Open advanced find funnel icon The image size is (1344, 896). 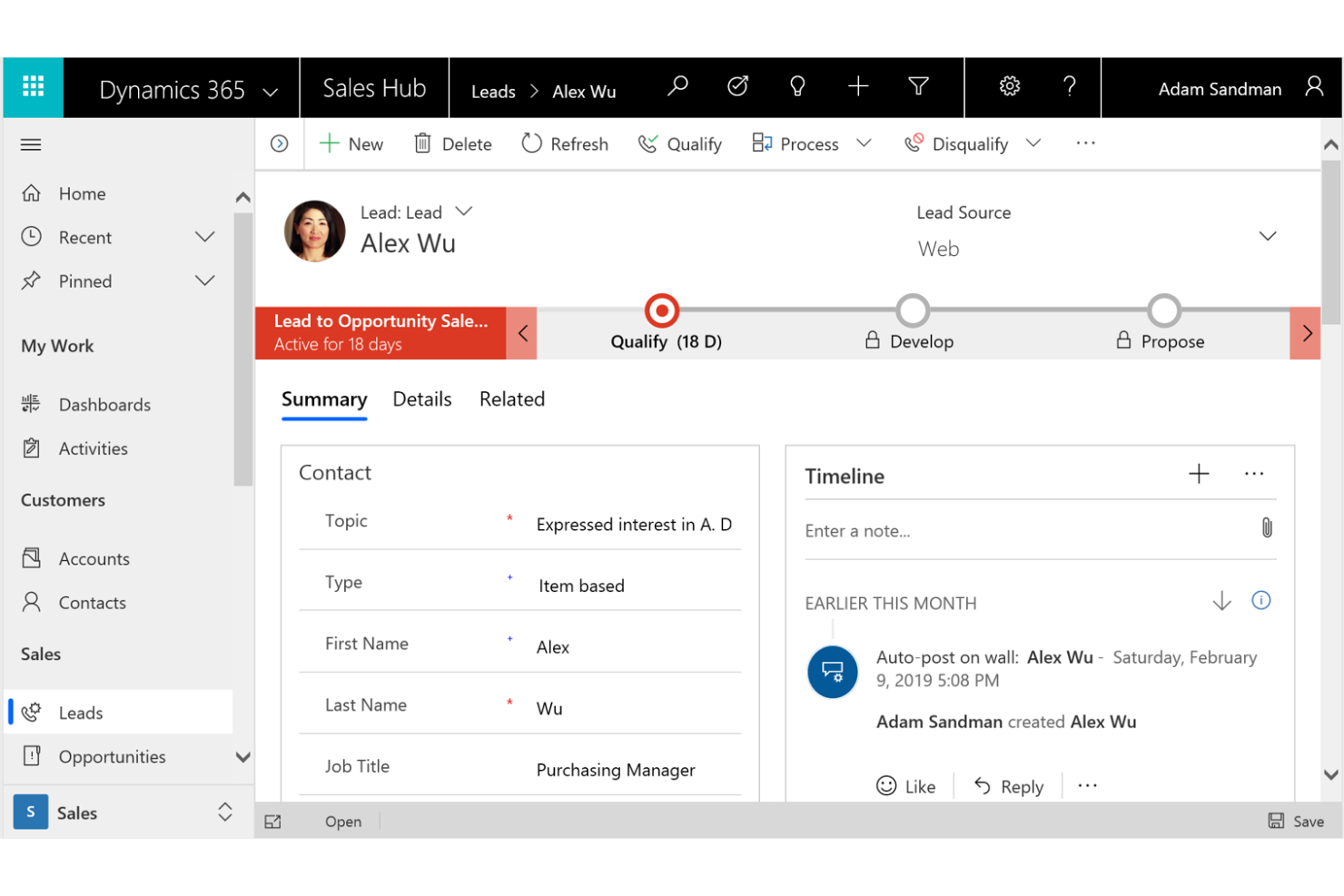pyautogui.click(x=918, y=86)
